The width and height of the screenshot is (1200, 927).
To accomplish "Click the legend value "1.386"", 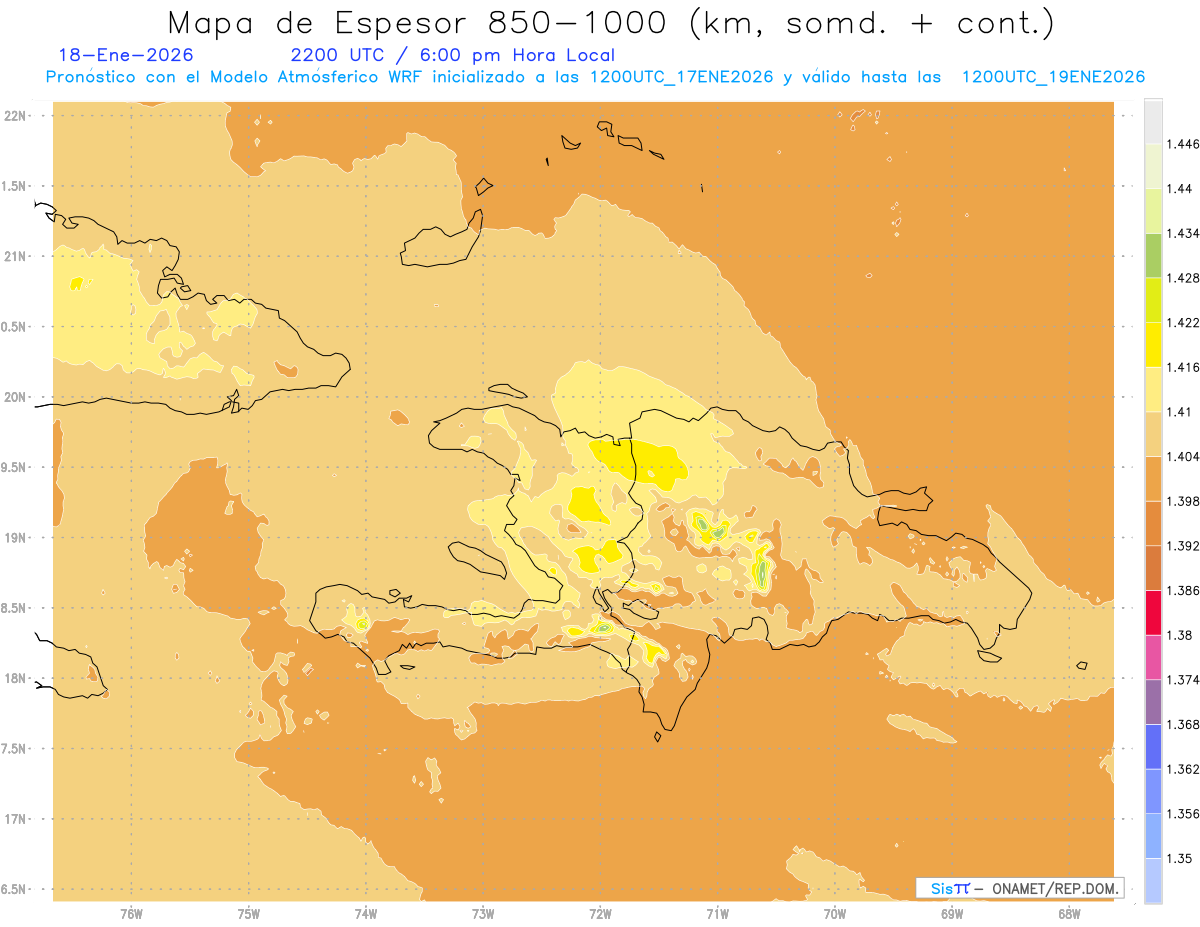I will pyautogui.click(x=1184, y=590).
